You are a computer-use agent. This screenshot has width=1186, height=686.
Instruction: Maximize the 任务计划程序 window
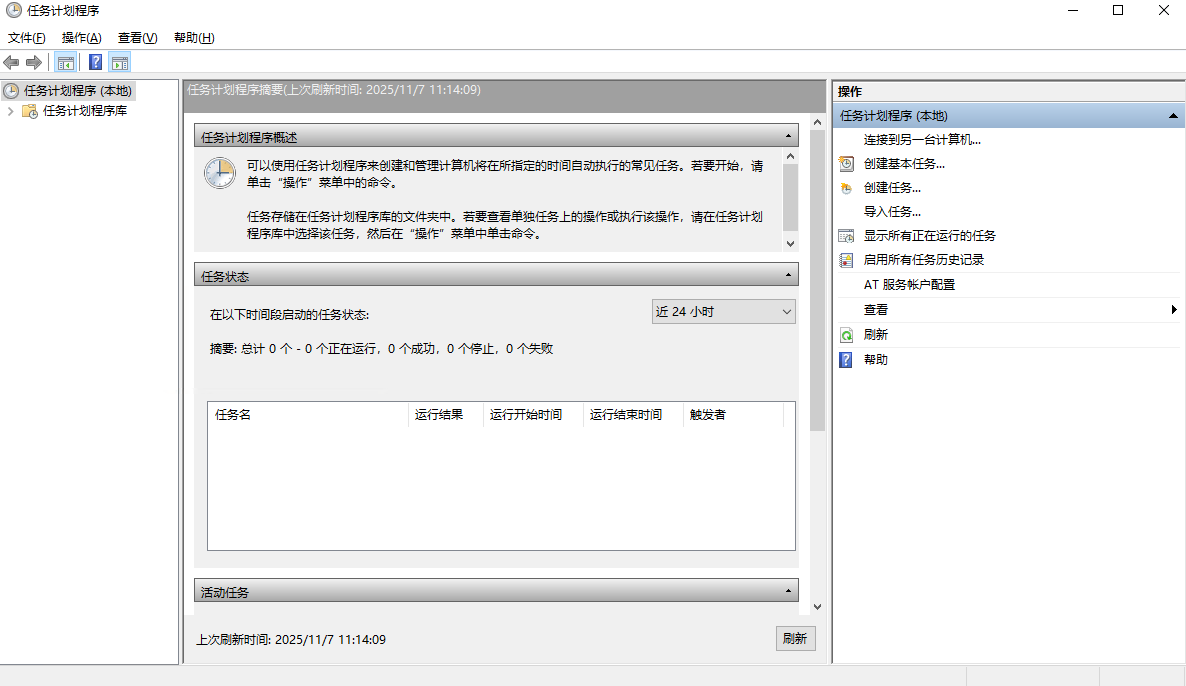(1118, 11)
